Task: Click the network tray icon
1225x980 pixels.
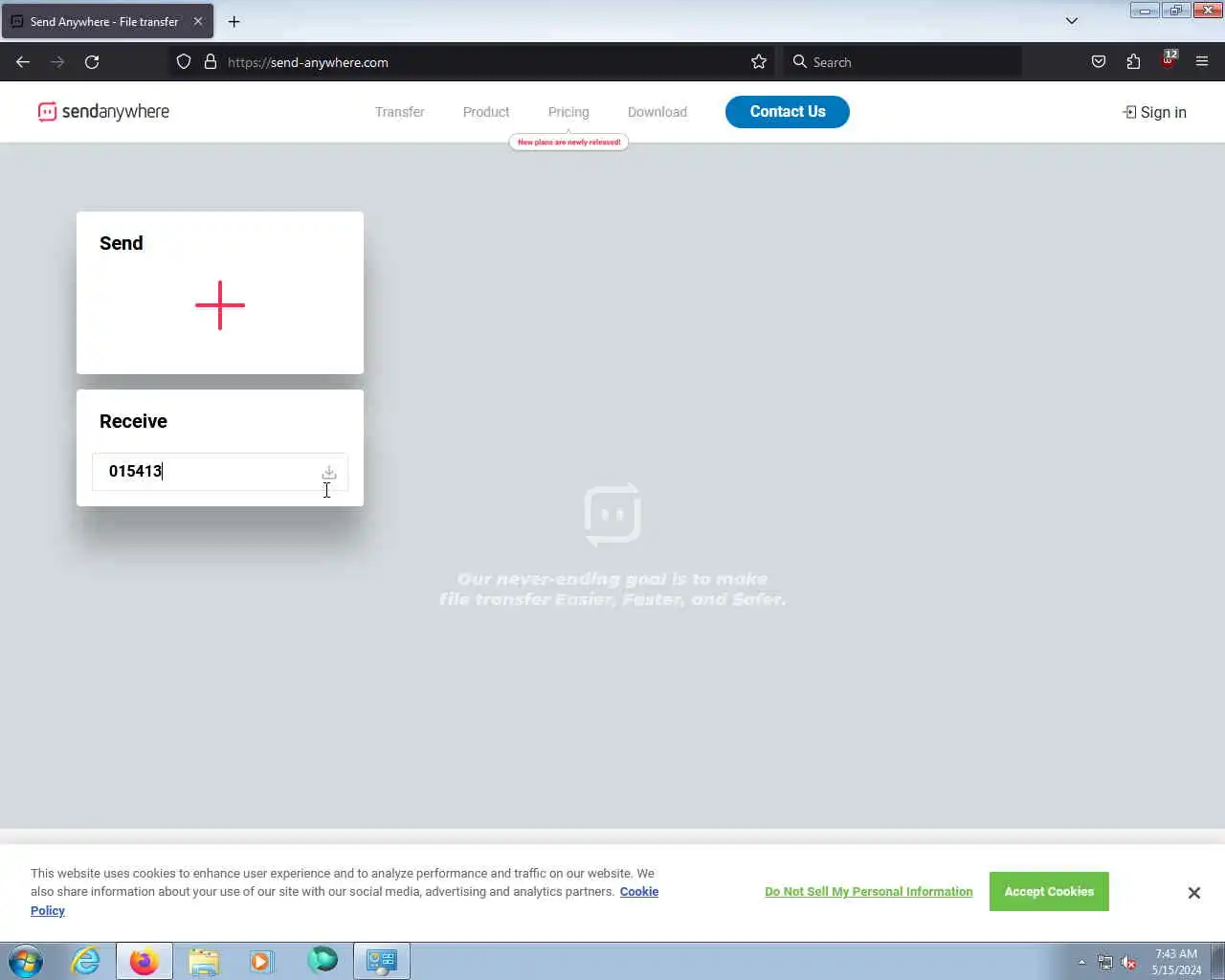Action: coord(1105,963)
